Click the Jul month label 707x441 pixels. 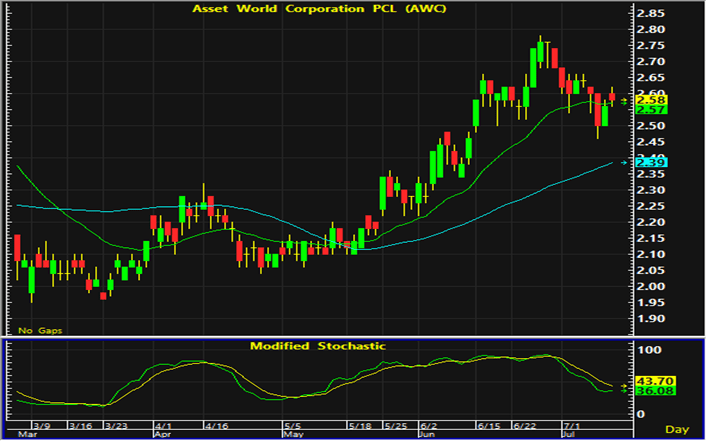(x=569, y=435)
